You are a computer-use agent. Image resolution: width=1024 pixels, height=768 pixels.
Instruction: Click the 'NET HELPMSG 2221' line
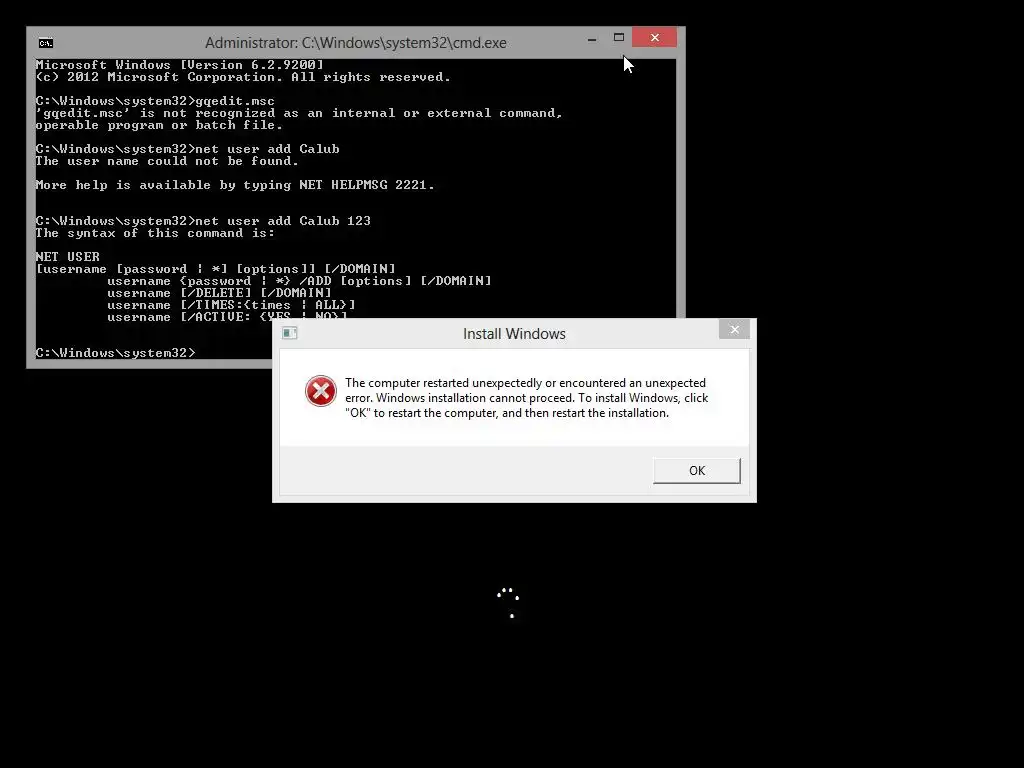point(235,185)
